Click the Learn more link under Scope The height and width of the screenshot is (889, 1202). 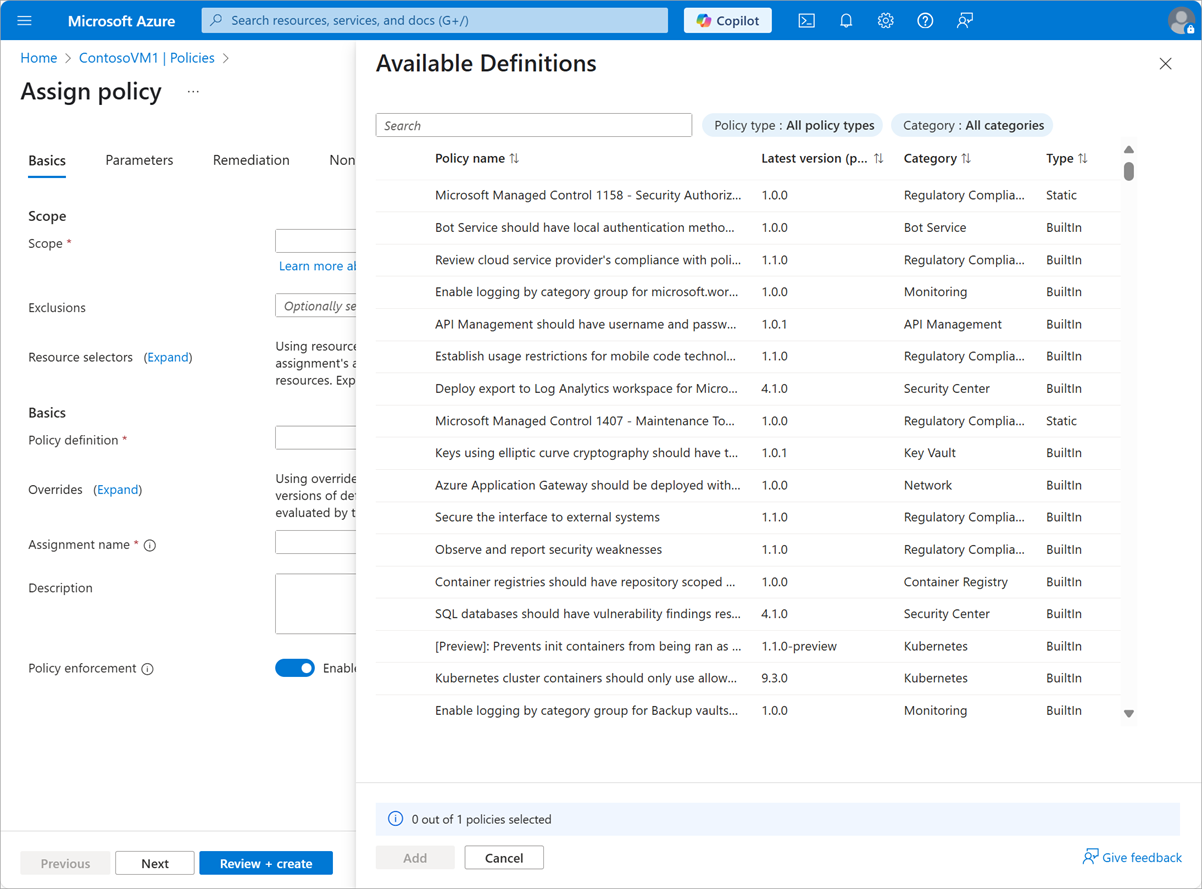(317, 266)
